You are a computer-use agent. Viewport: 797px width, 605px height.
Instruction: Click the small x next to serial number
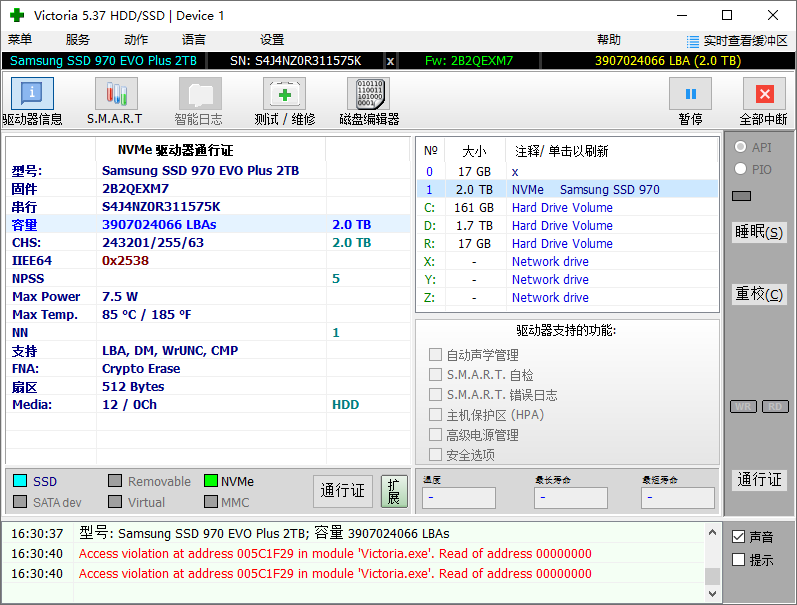pos(390,61)
